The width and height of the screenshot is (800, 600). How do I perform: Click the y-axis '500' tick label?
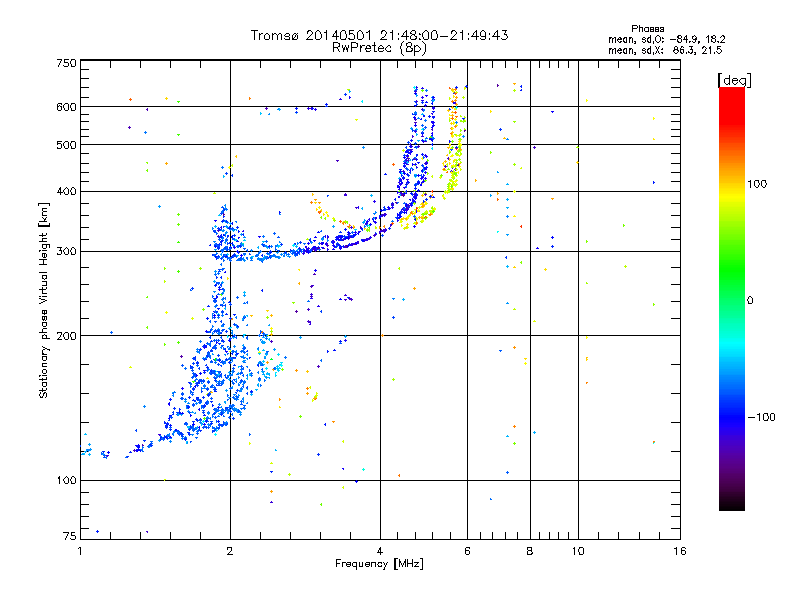[66, 145]
